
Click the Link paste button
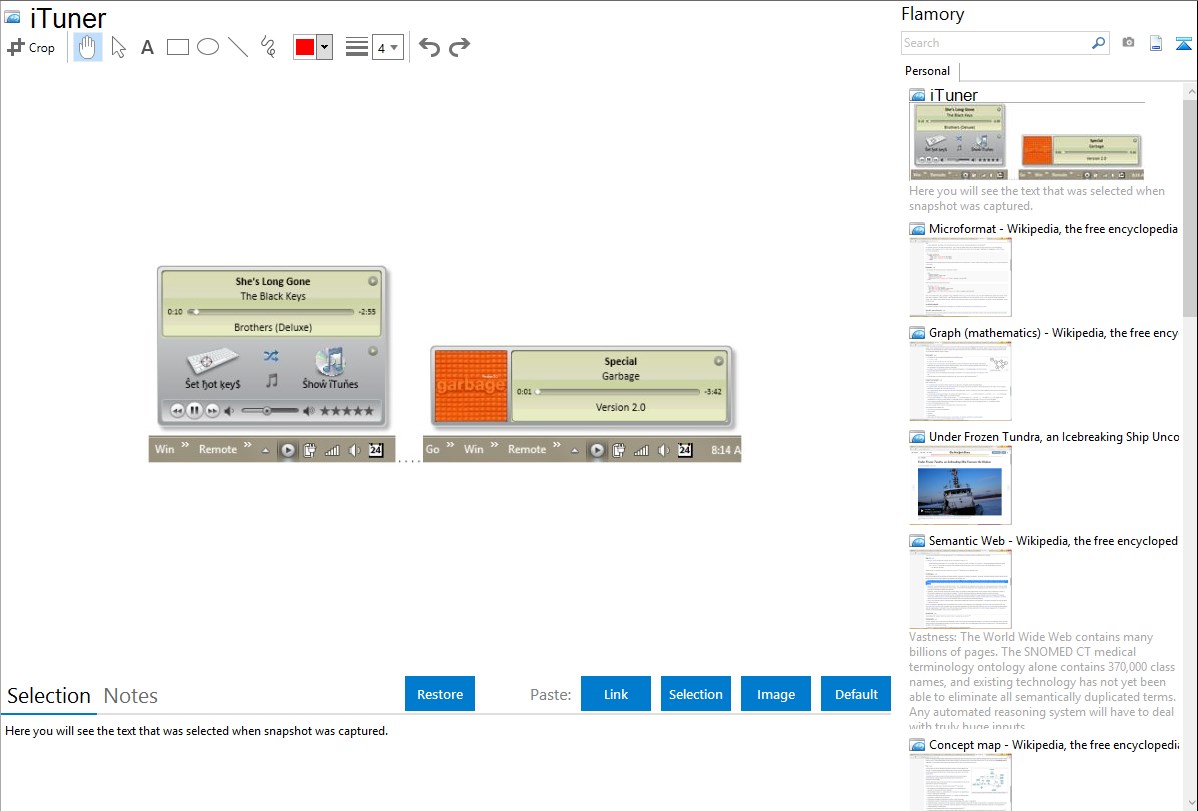coord(616,694)
